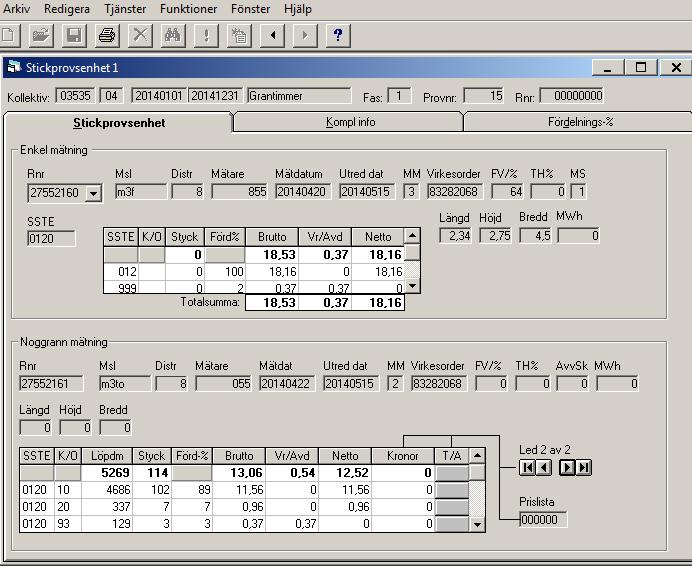The height and width of the screenshot is (566, 692).
Task: Click the Brutto column header in Enkel table
Action: [272, 237]
